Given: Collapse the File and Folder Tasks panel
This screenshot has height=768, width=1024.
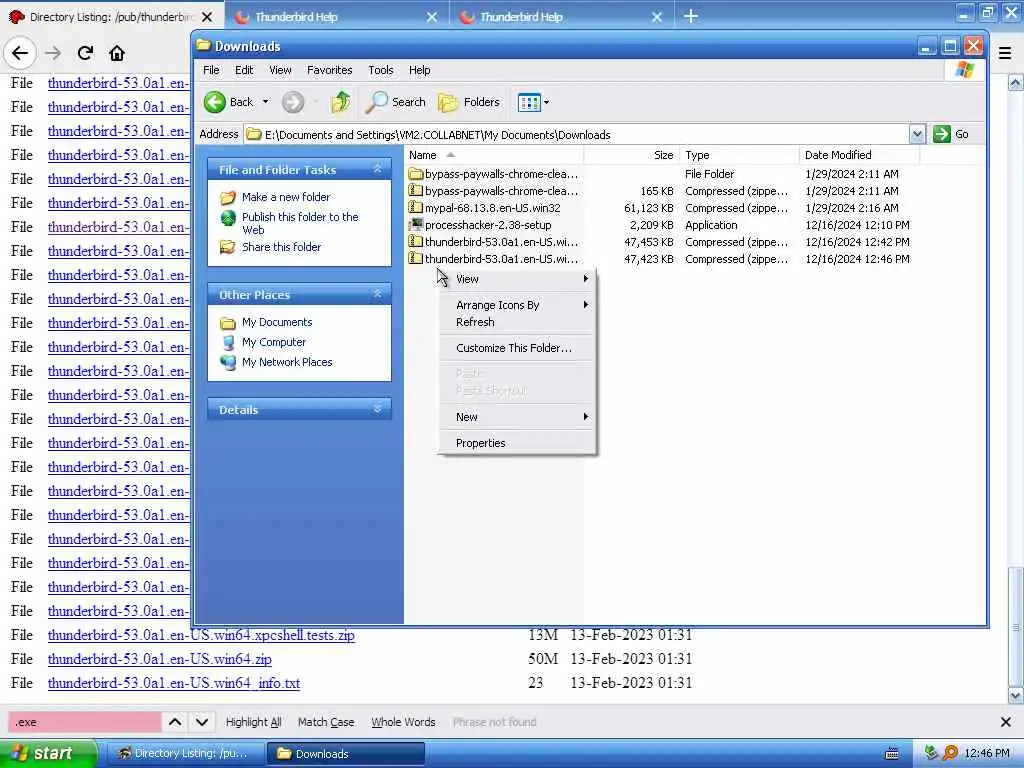Looking at the screenshot, I should [x=377, y=169].
